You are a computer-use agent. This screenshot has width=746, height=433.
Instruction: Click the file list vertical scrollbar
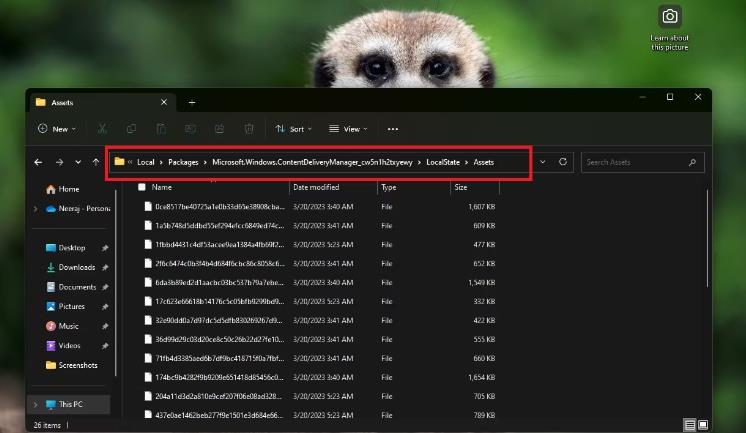(x=708, y=238)
